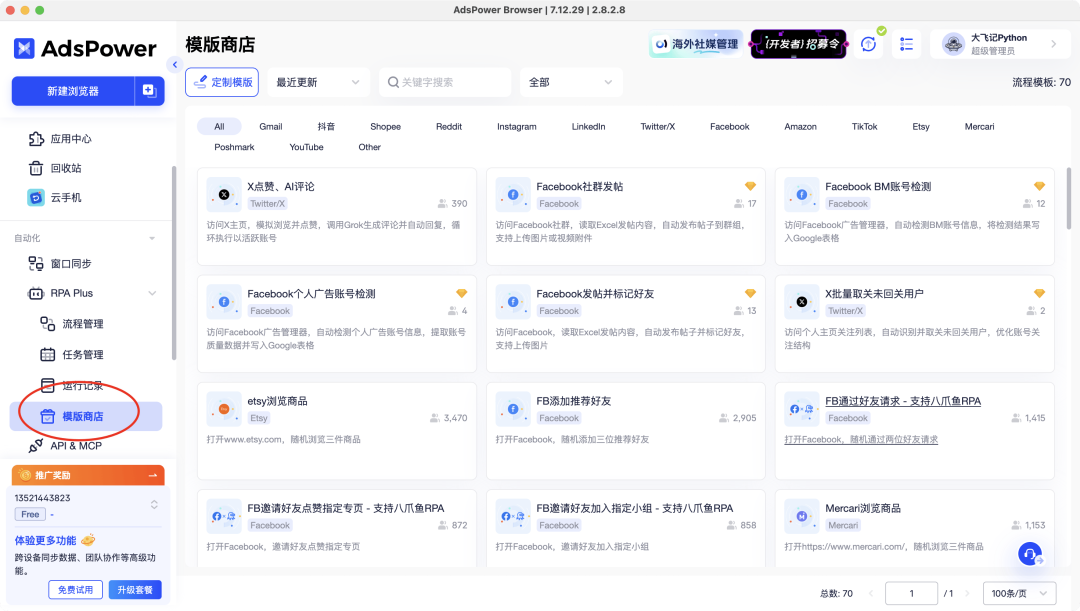The height and width of the screenshot is (611, 1080).
Task: Select the Amazon category tab
Action: click(800, 127)
